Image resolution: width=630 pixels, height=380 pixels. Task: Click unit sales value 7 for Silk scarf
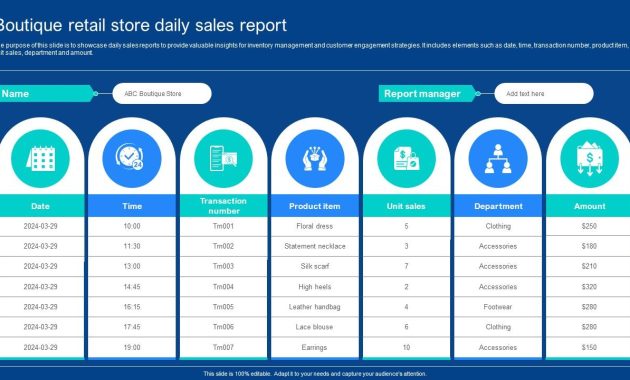click(x=406, y=266)
